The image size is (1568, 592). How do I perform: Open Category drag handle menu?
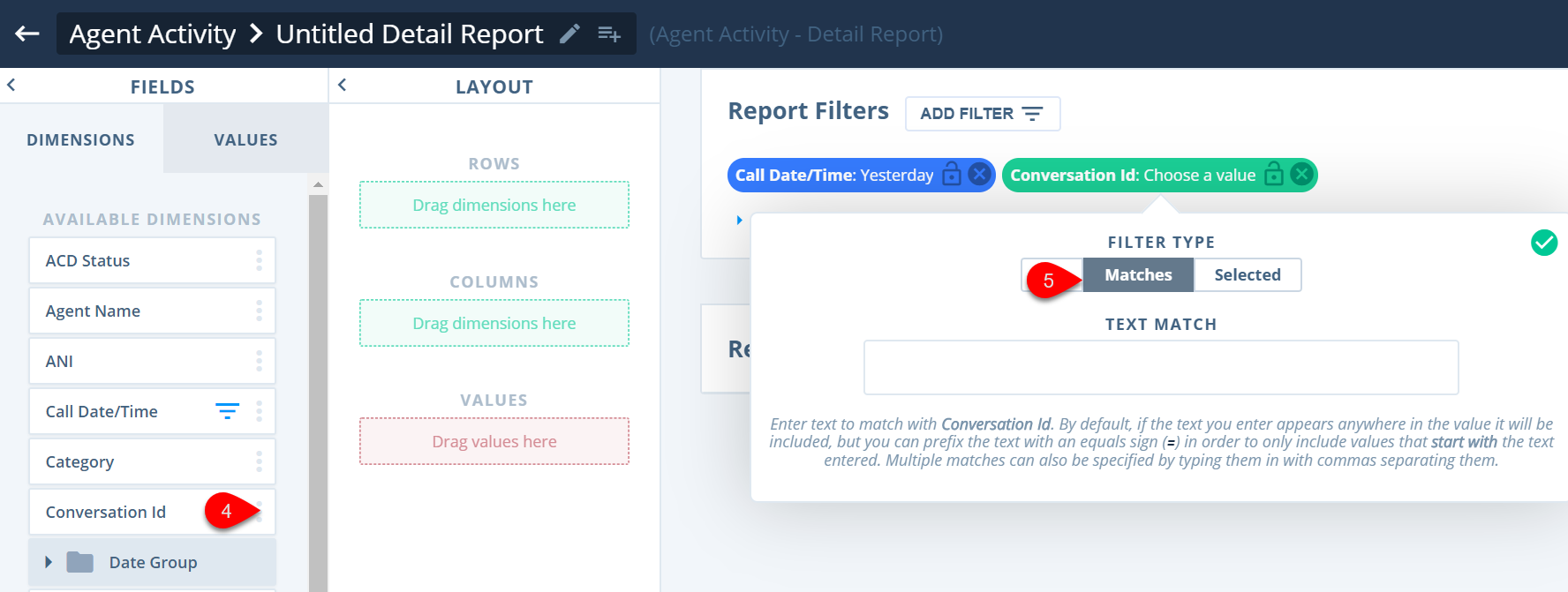tap(259, 461)
